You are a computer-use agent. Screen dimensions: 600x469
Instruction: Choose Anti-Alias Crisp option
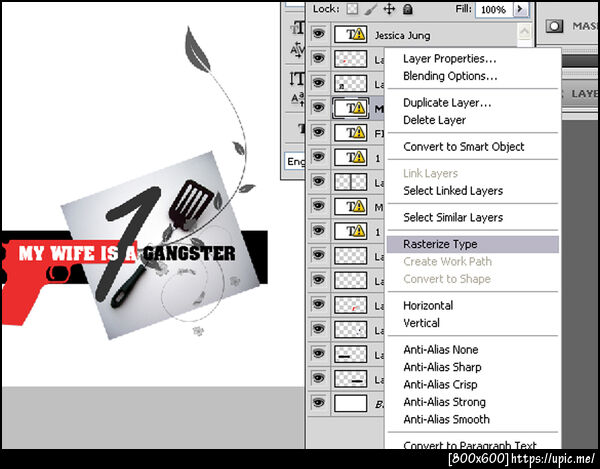(440, 384)
